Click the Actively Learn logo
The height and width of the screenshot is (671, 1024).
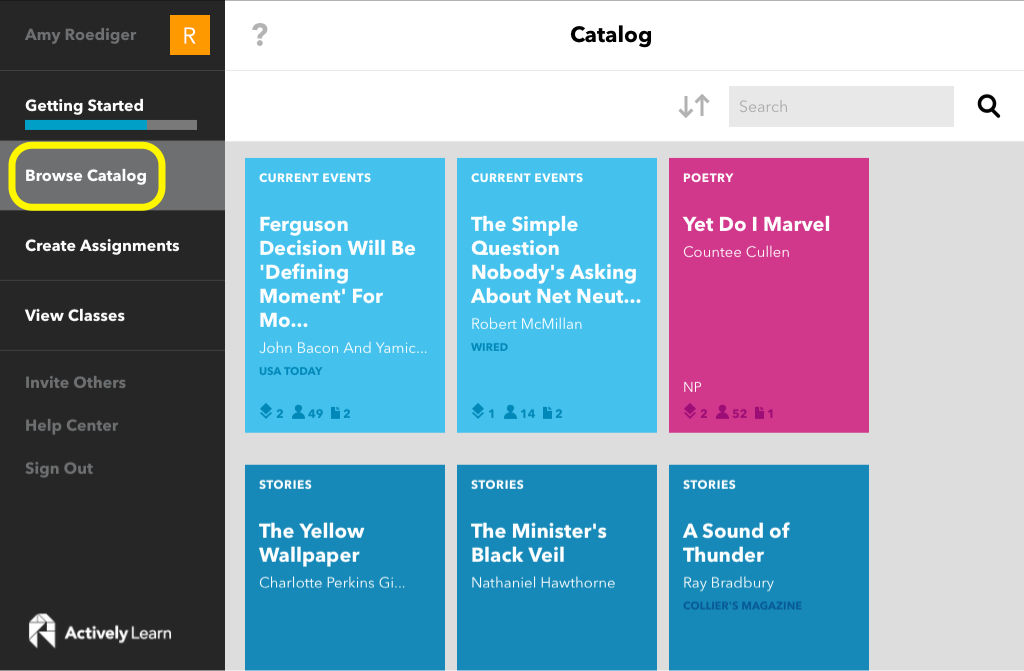click(100, 631)
